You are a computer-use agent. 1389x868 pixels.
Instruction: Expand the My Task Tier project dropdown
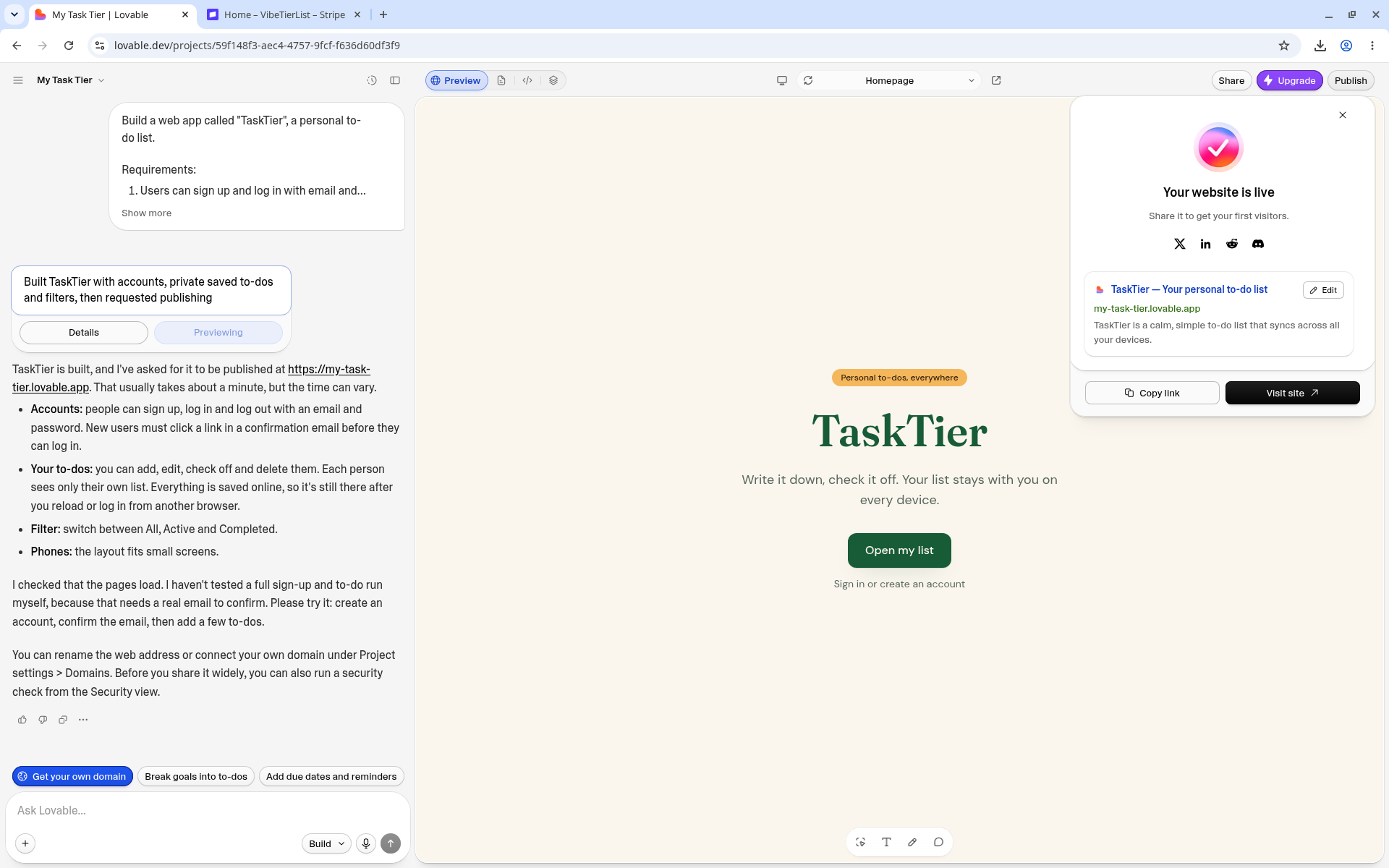point(71,80)
